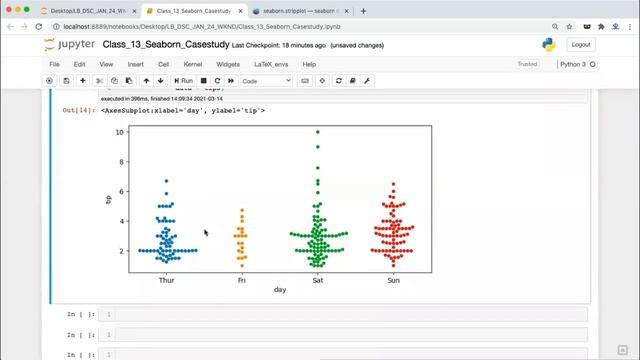Open the browser extensions puzzle icon
Image resolution: width=640 pixels, height=360 pixels.
(x=601, y=27)
